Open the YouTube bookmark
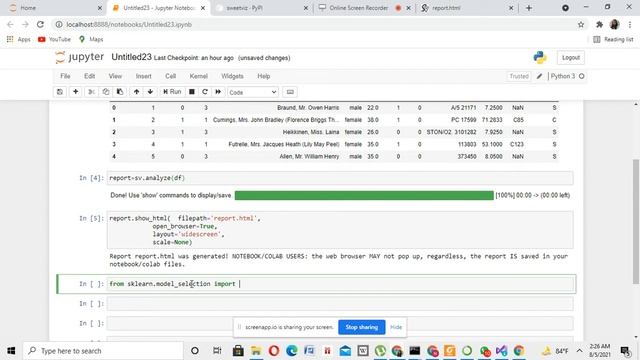Viewport: 640px width, 360px height. point(54,39)
